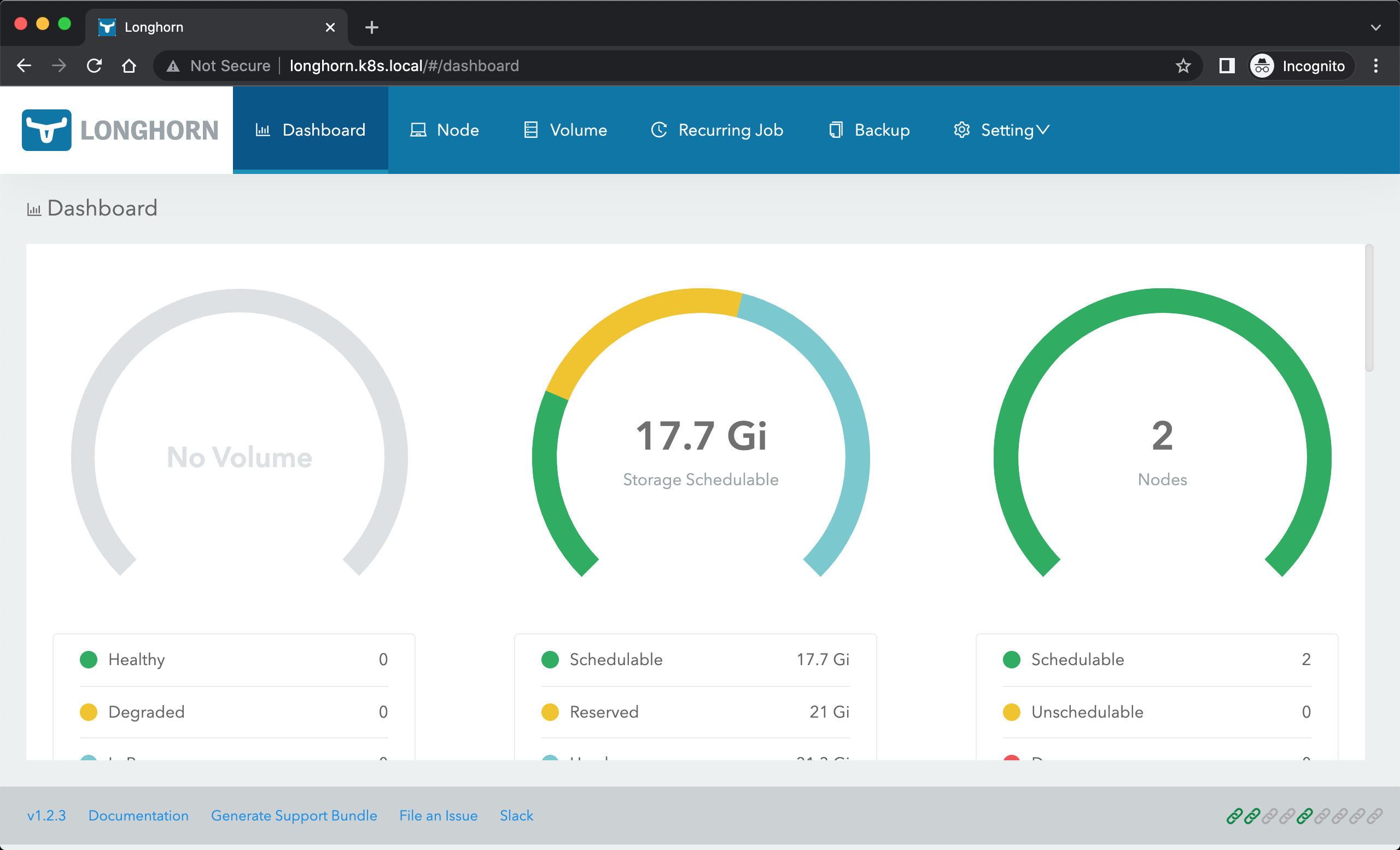Click the File an Issue link
1400x850 pixels.
pyautogui.click(x=438, y=816)
